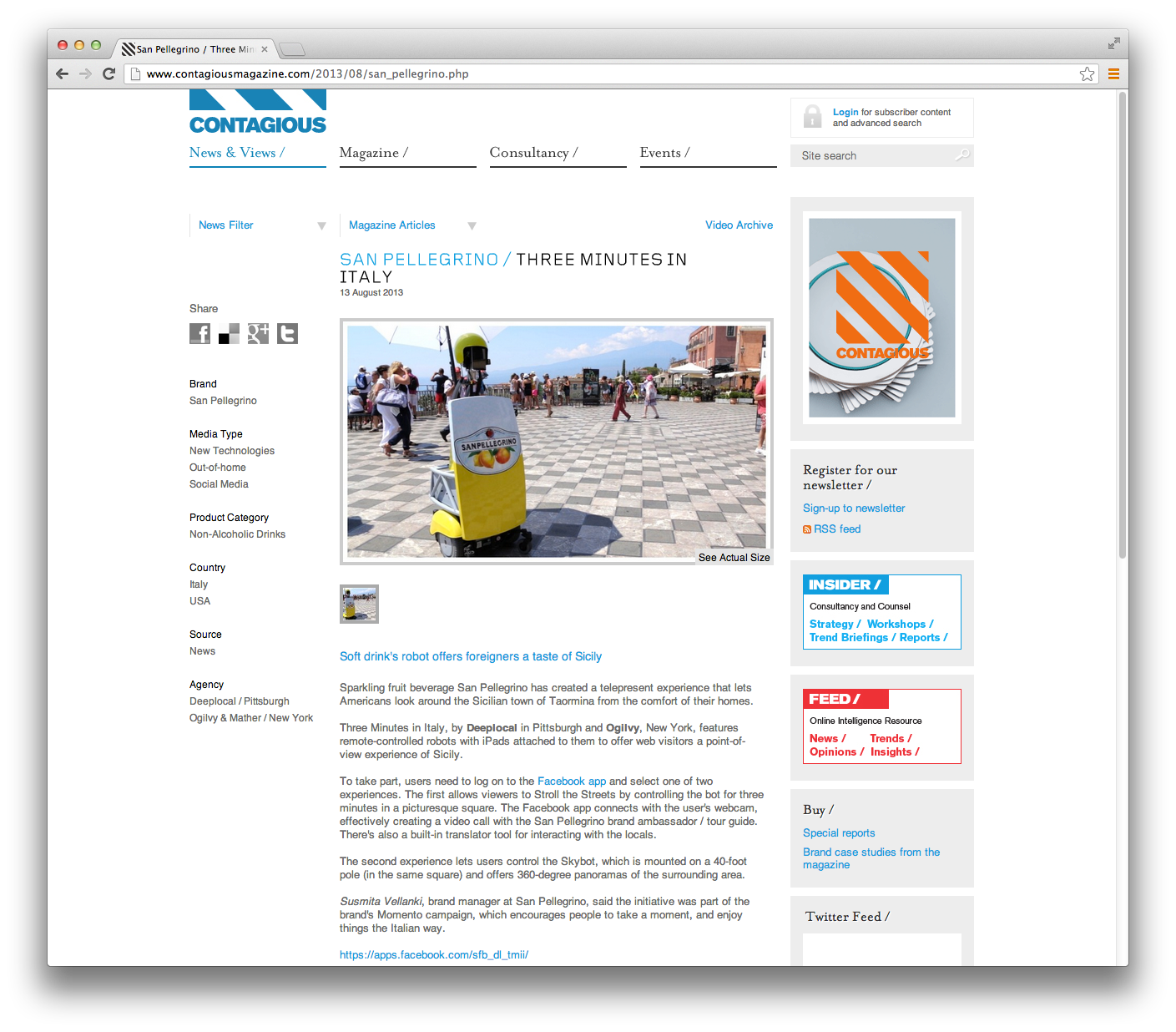Screen dimensions: 1176x1032
Task: Open Chrome menu hamburger icon
Action: tap(1113, 73)
